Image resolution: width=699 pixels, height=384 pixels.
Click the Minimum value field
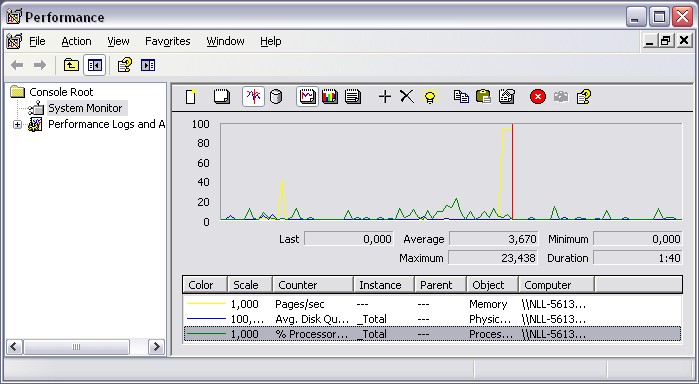pyautogui.click(x=637, y=239)
